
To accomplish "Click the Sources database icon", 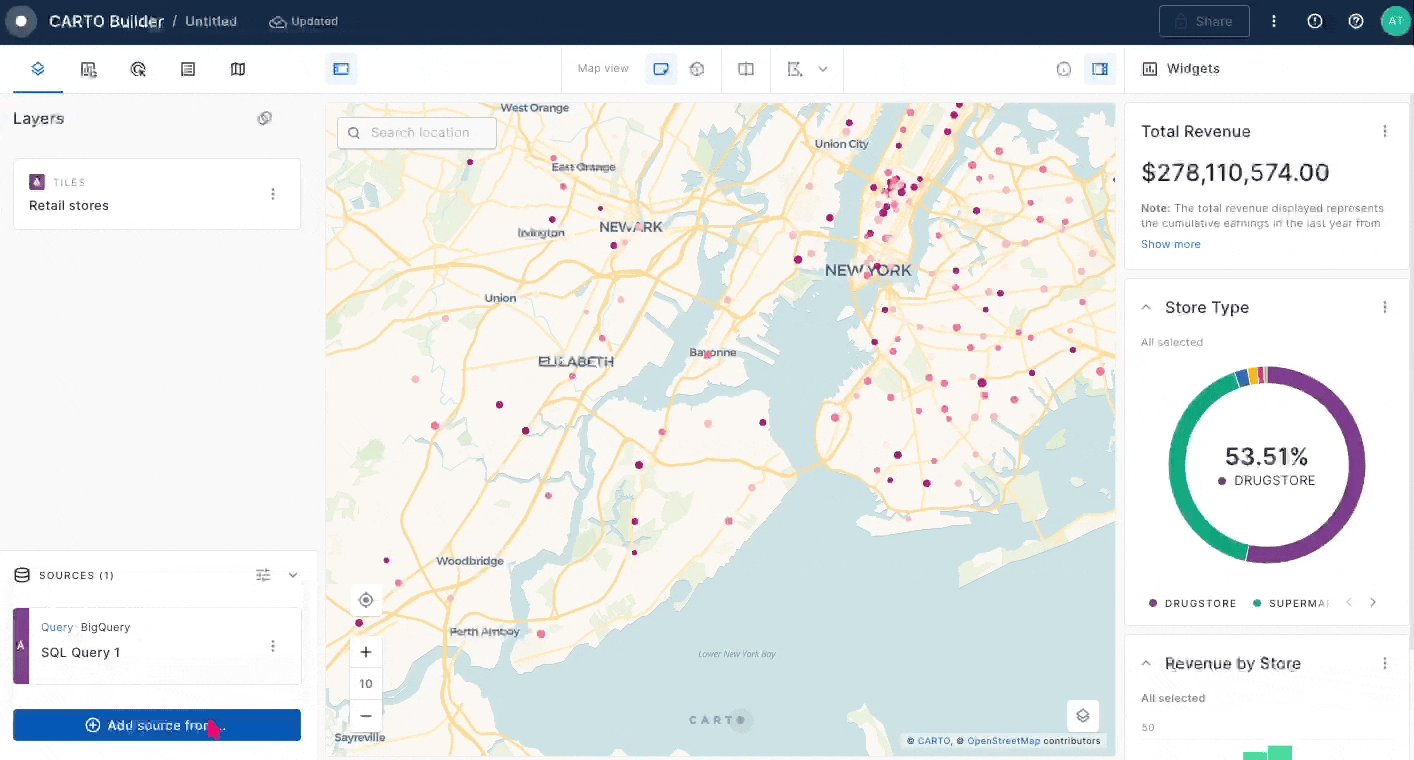I will (22, 575).
